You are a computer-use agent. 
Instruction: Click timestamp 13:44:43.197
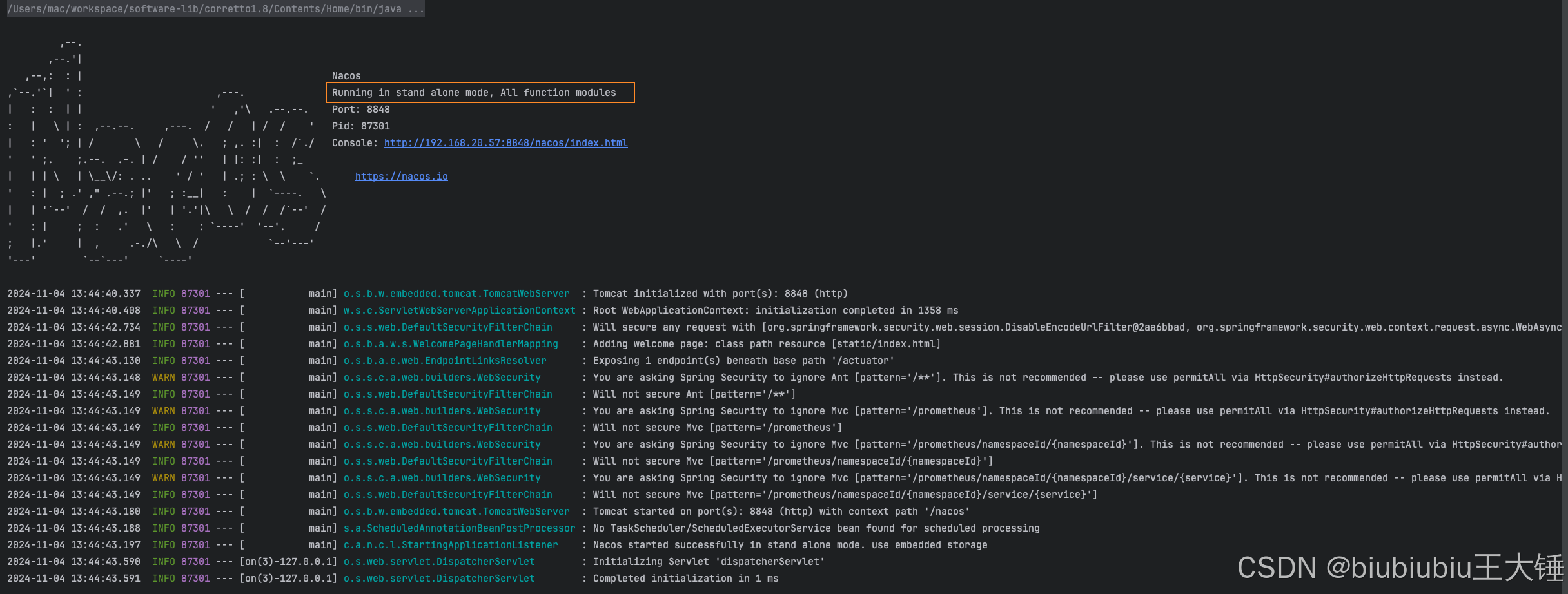pyautogui.click(x=106, y=545)
